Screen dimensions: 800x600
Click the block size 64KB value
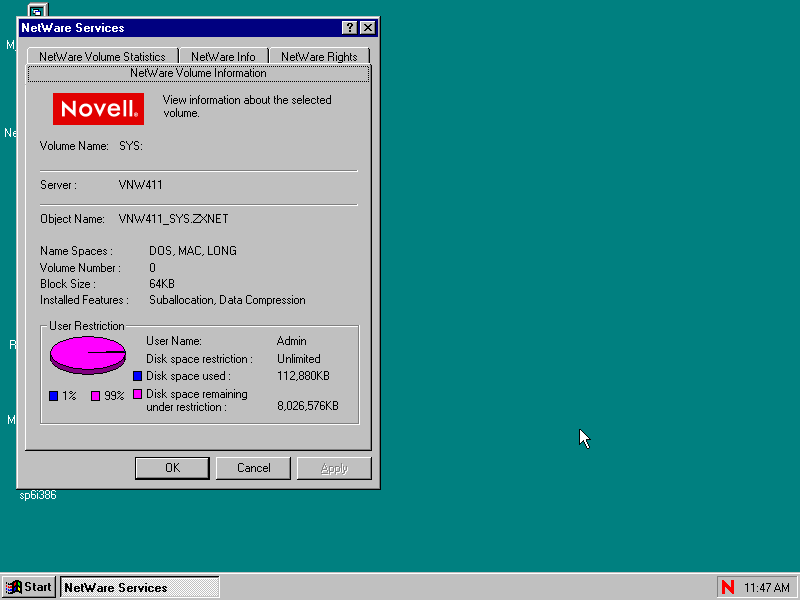[x=162, y=284]
